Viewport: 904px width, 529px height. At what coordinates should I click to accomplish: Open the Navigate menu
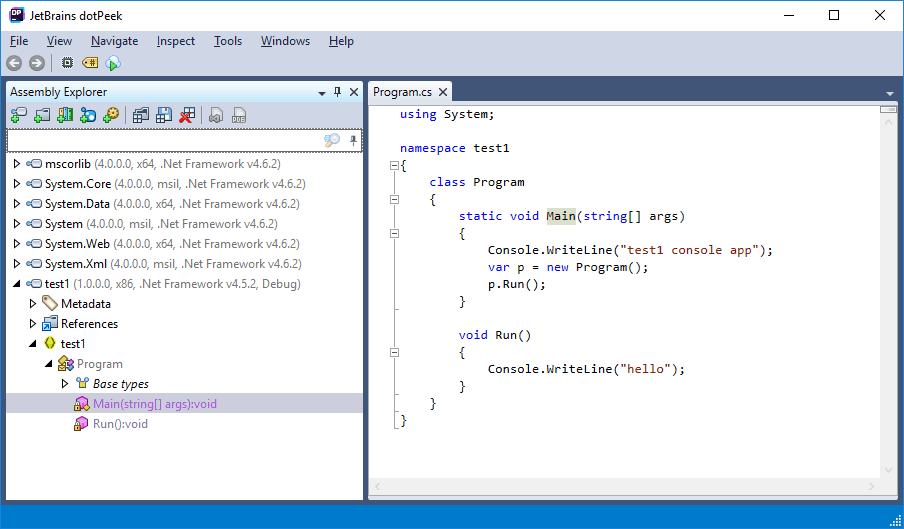(114, 41)
